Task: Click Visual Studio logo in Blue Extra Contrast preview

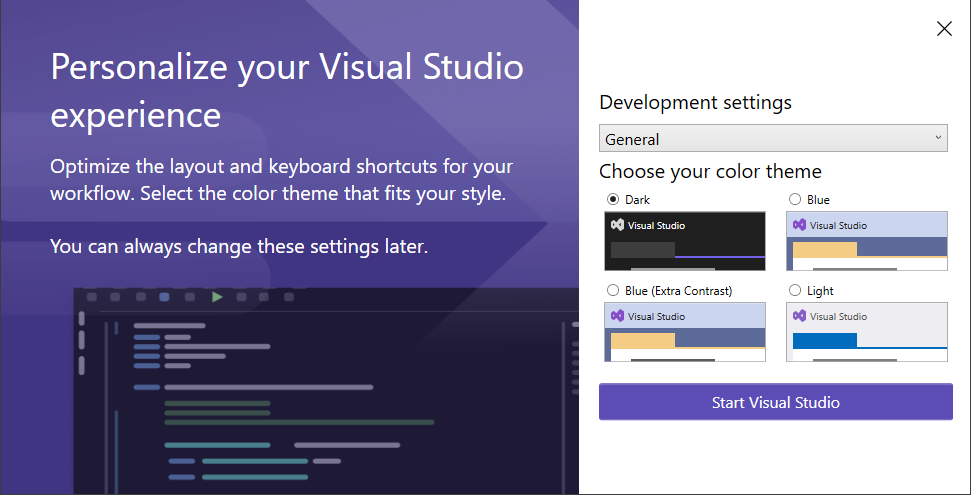Action: pos(616,316)
